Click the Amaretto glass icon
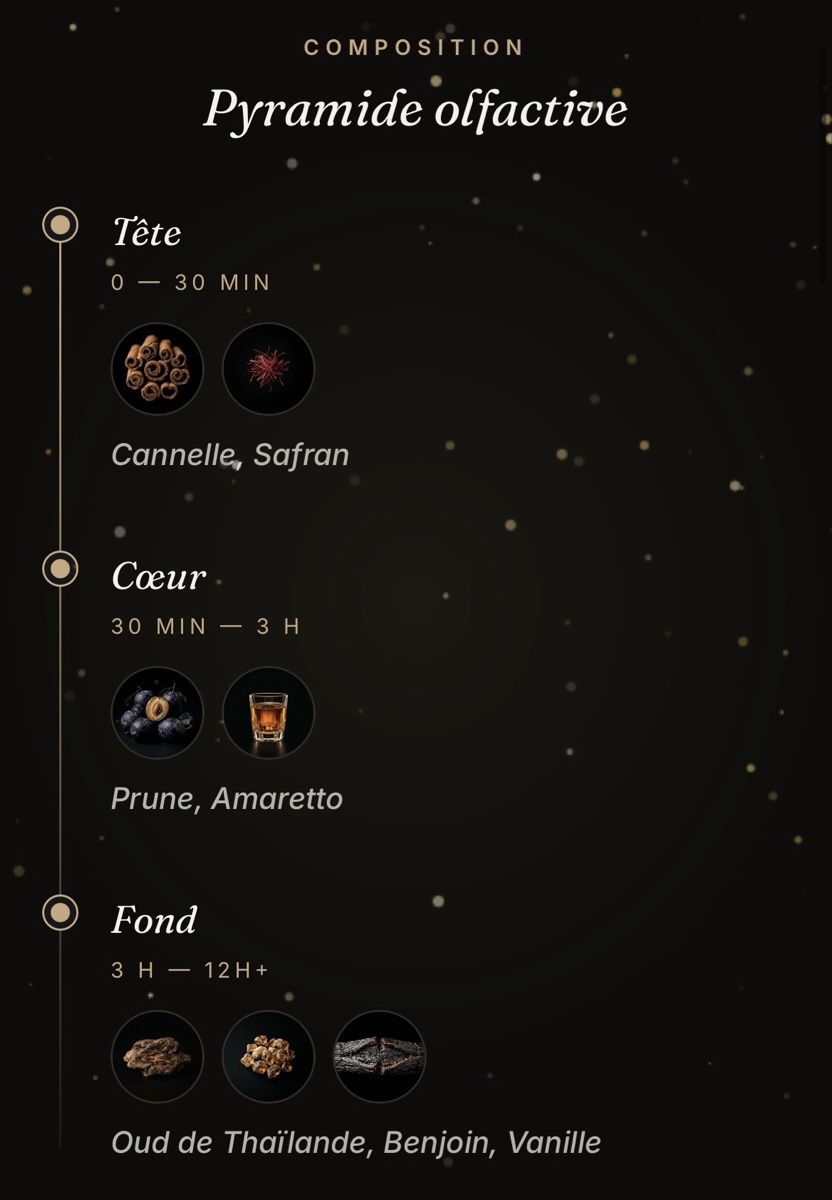 268,713
